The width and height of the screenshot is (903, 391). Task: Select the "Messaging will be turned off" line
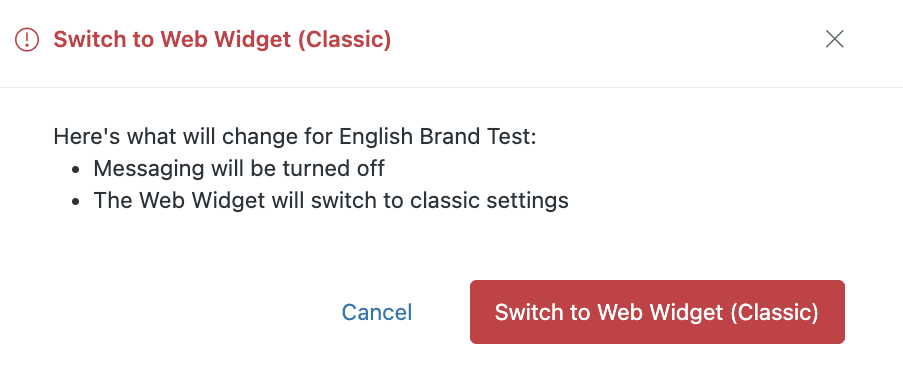[239, 169]
